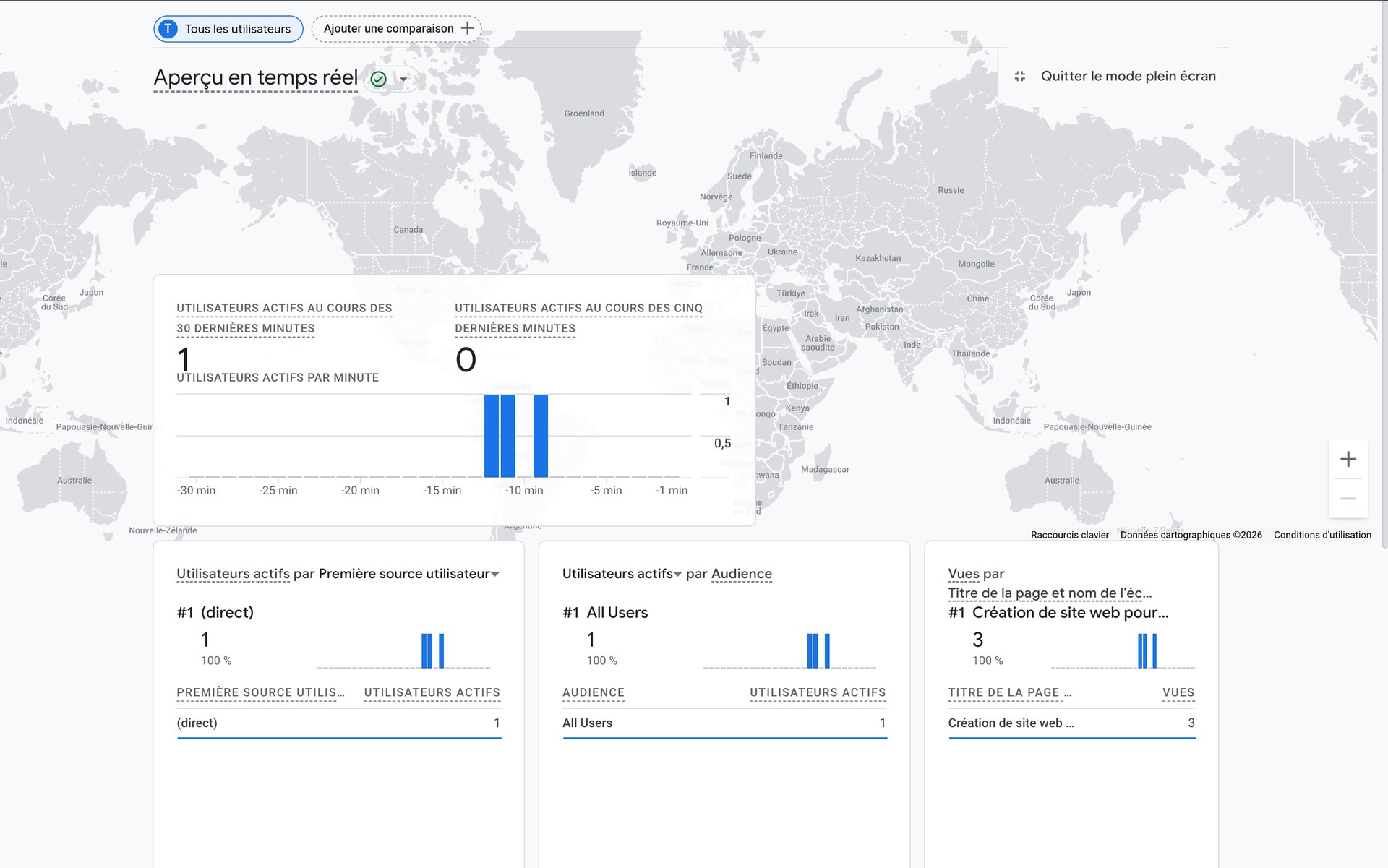
Task: Open Première source utilisateur dropdown
Action: click(495, 574)
